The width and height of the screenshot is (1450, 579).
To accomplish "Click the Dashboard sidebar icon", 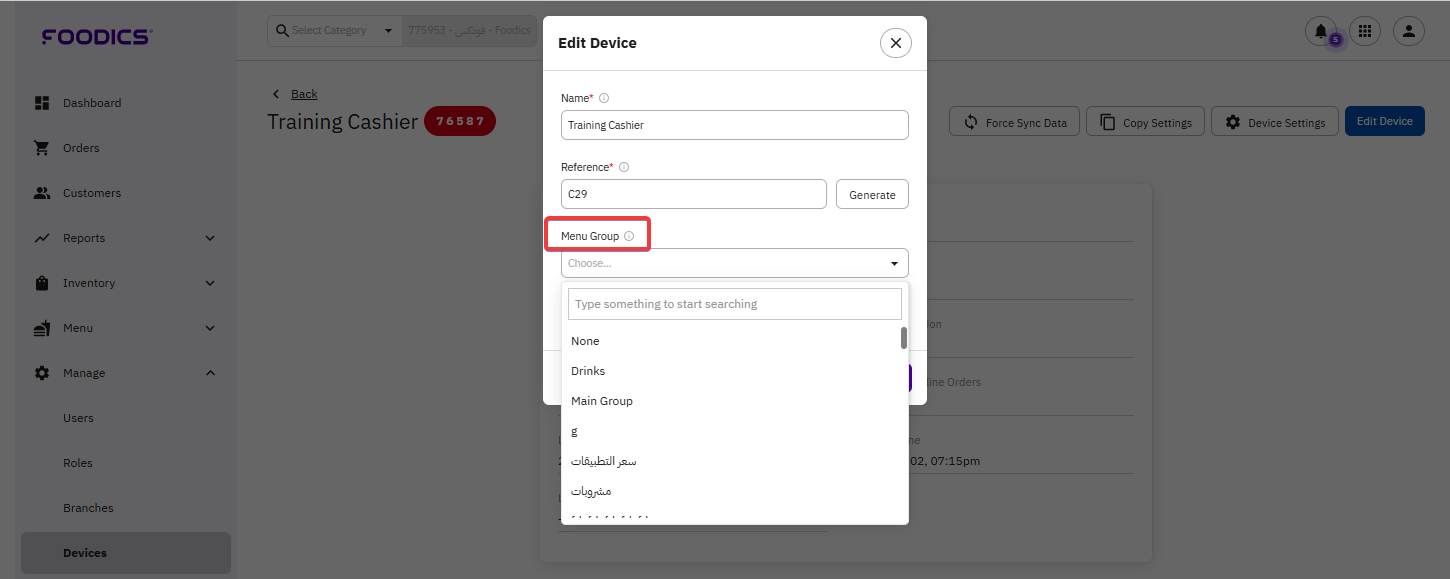I will 42,103.
